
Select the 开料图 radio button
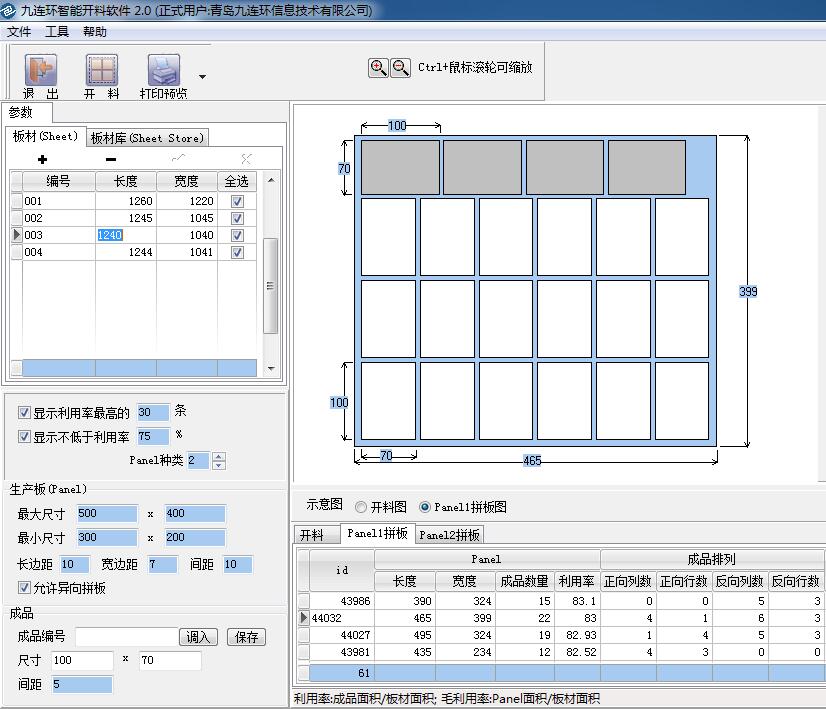click(x=362, y=505)
